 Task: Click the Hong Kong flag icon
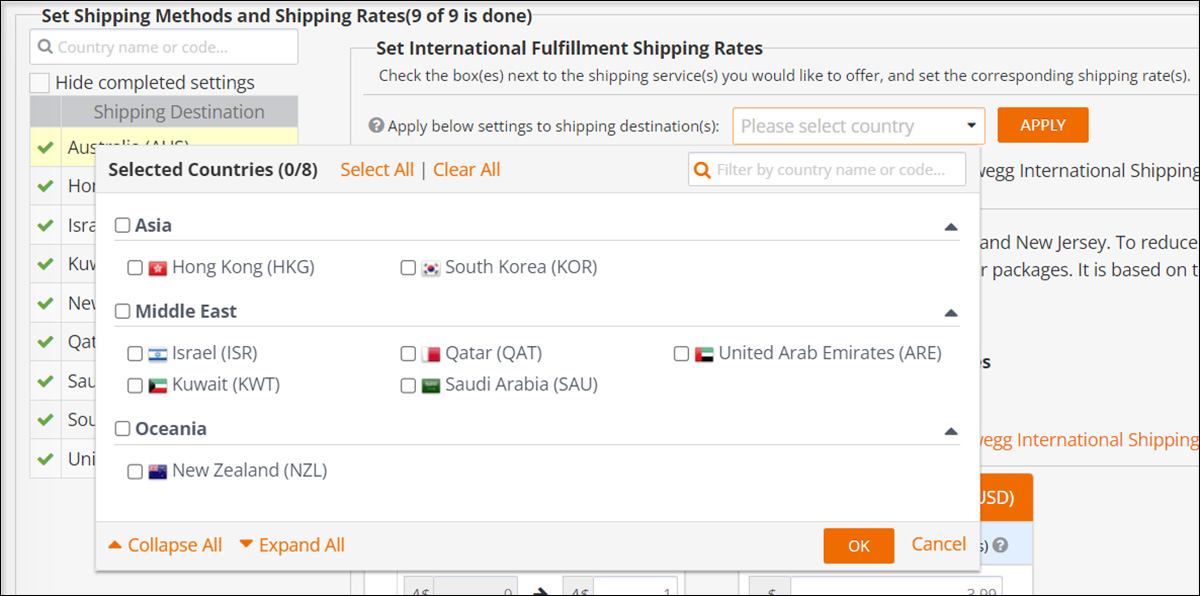point(157,268)
